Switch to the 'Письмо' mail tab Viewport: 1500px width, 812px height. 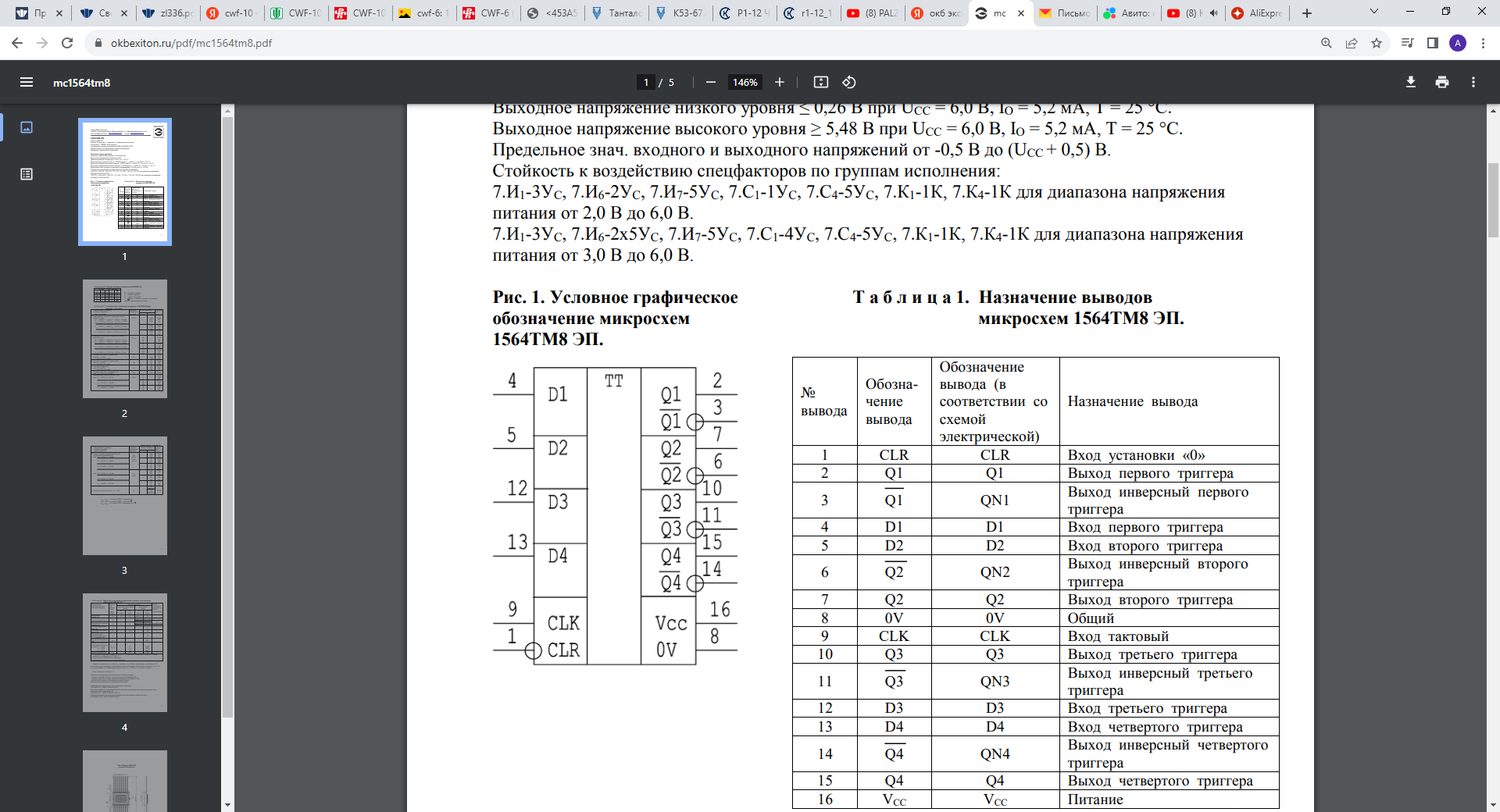[1064, 13]
